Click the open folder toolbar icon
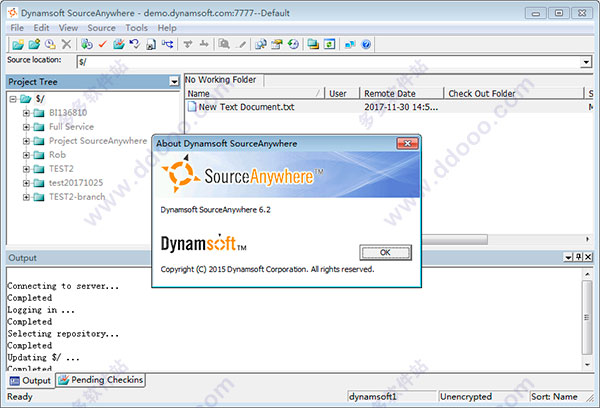600x408 pixels. tap(18, 44)
